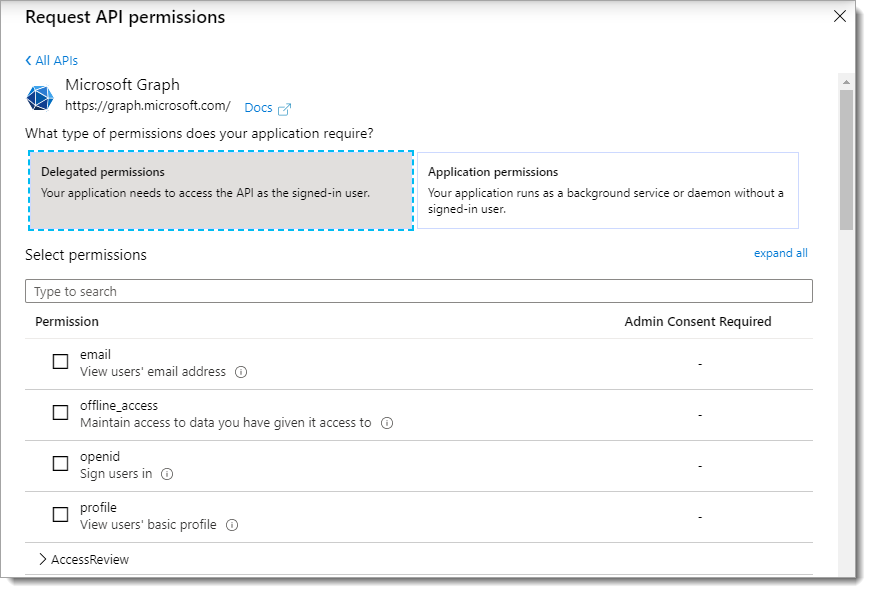
Task: Click the Docs external link icon
Action: pyautogui.click(x=284, y=108)
